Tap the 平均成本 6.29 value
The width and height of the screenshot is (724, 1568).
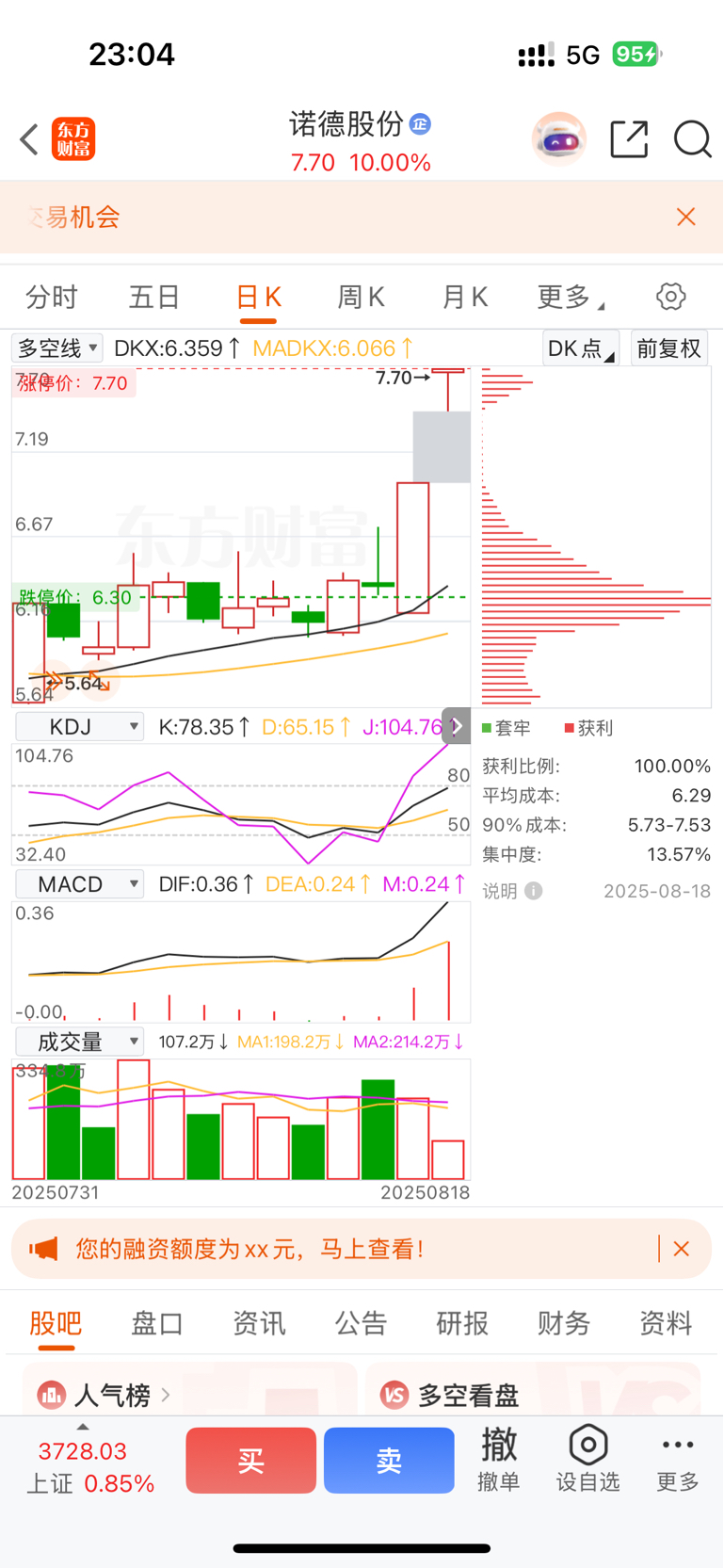(x=692, y=796)
